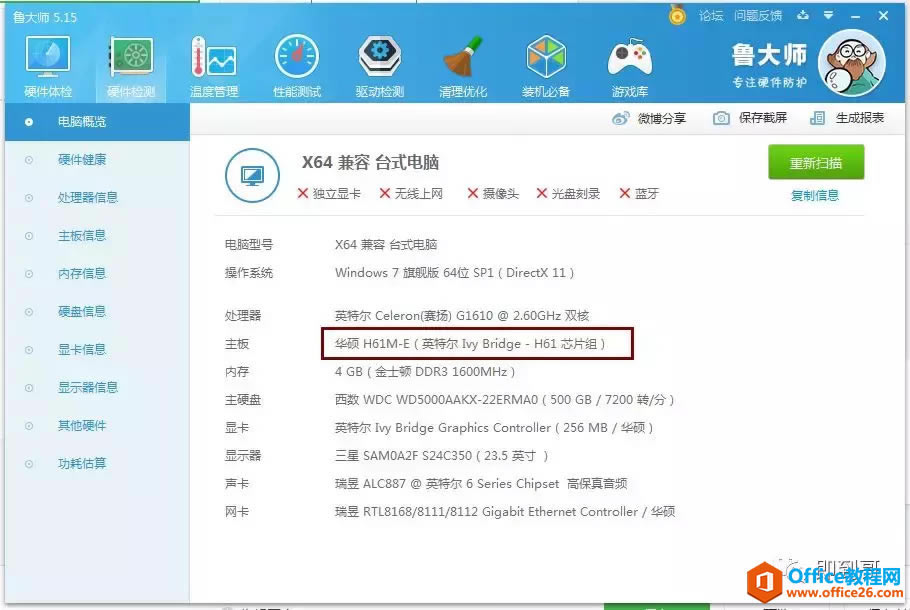
Task: Click 生成报表 report icon
Action: click(817, 118)
